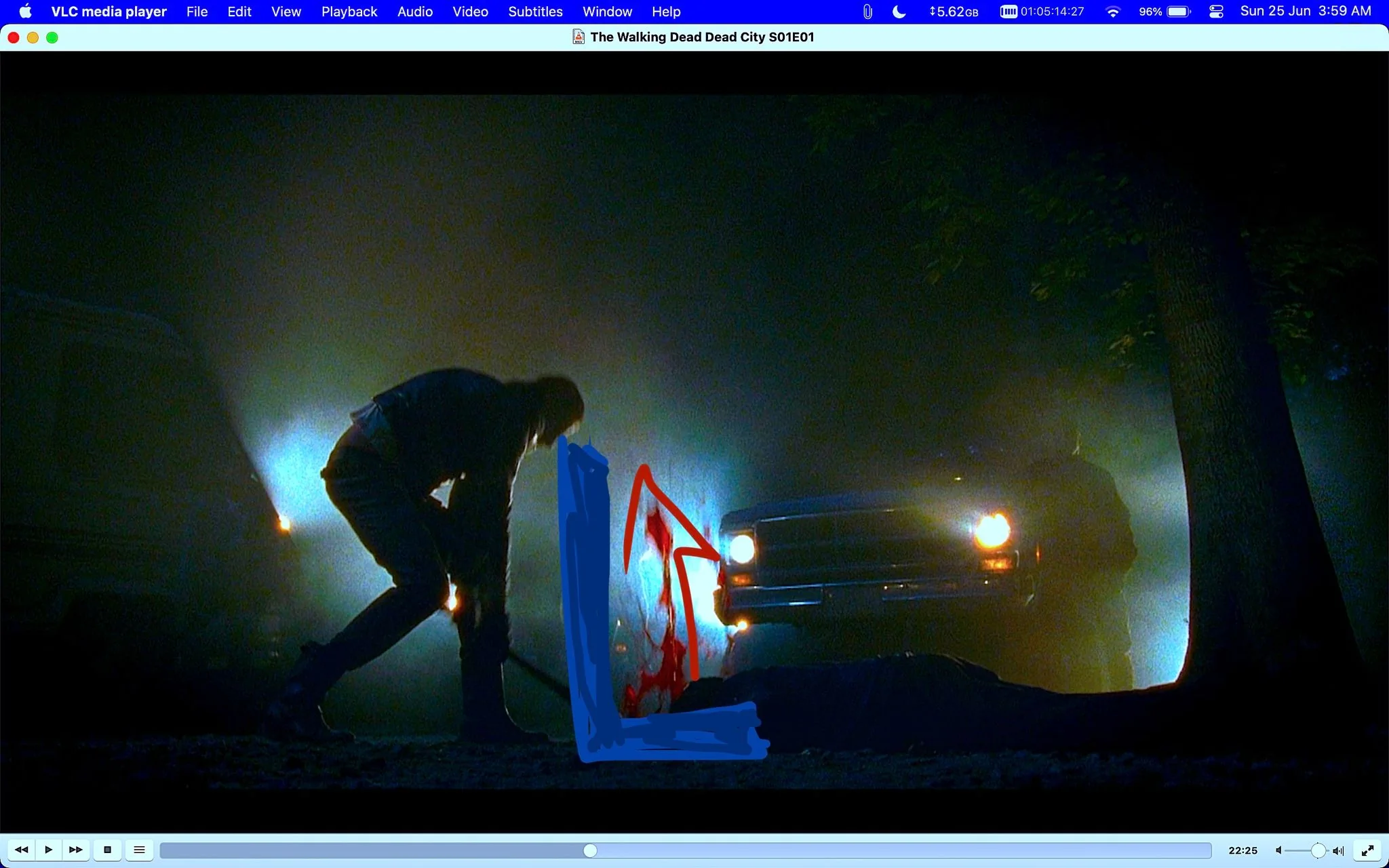Start playback with the play button

(48, 850)
